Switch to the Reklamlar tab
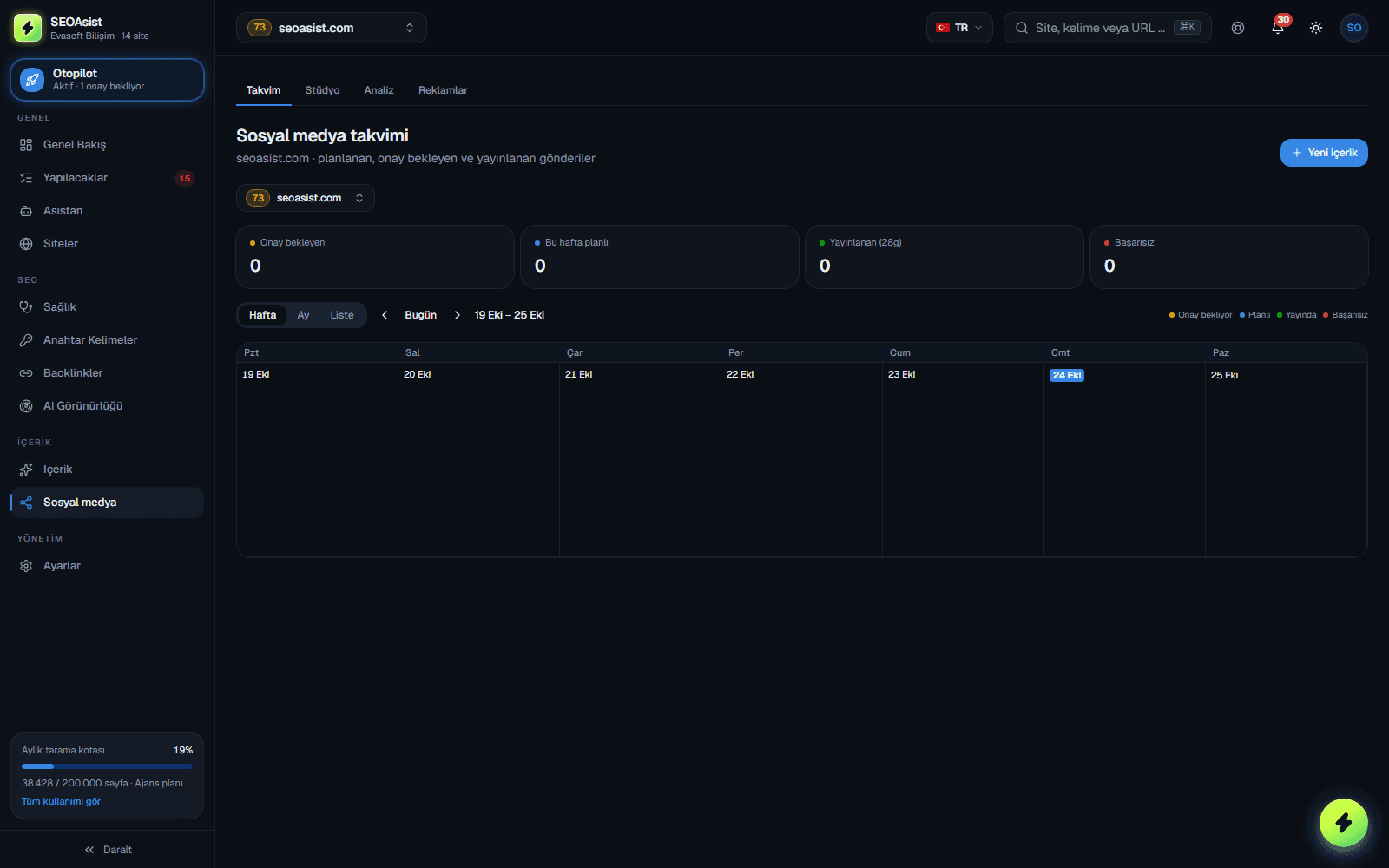1389x868 pixels. click(x=443, y=90)
